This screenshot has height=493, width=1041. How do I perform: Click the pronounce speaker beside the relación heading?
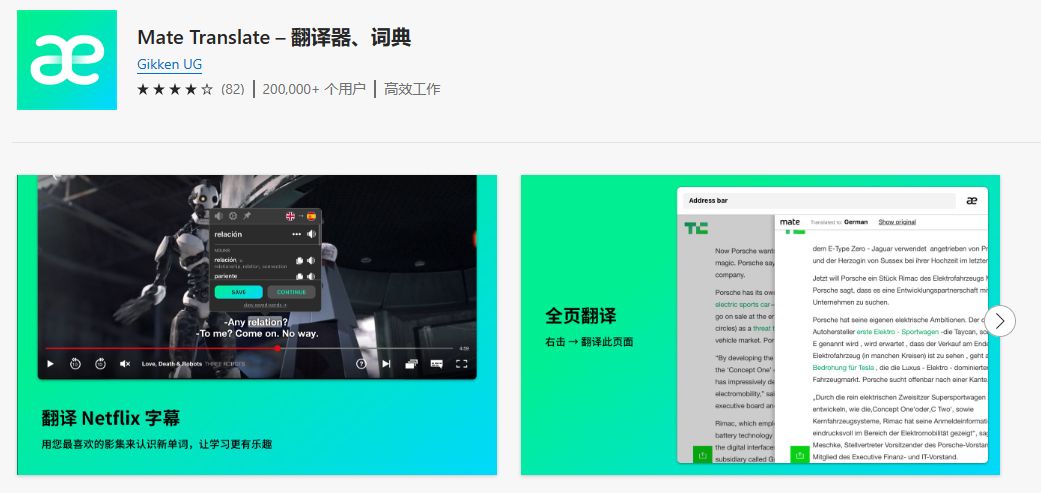(311, 234)
